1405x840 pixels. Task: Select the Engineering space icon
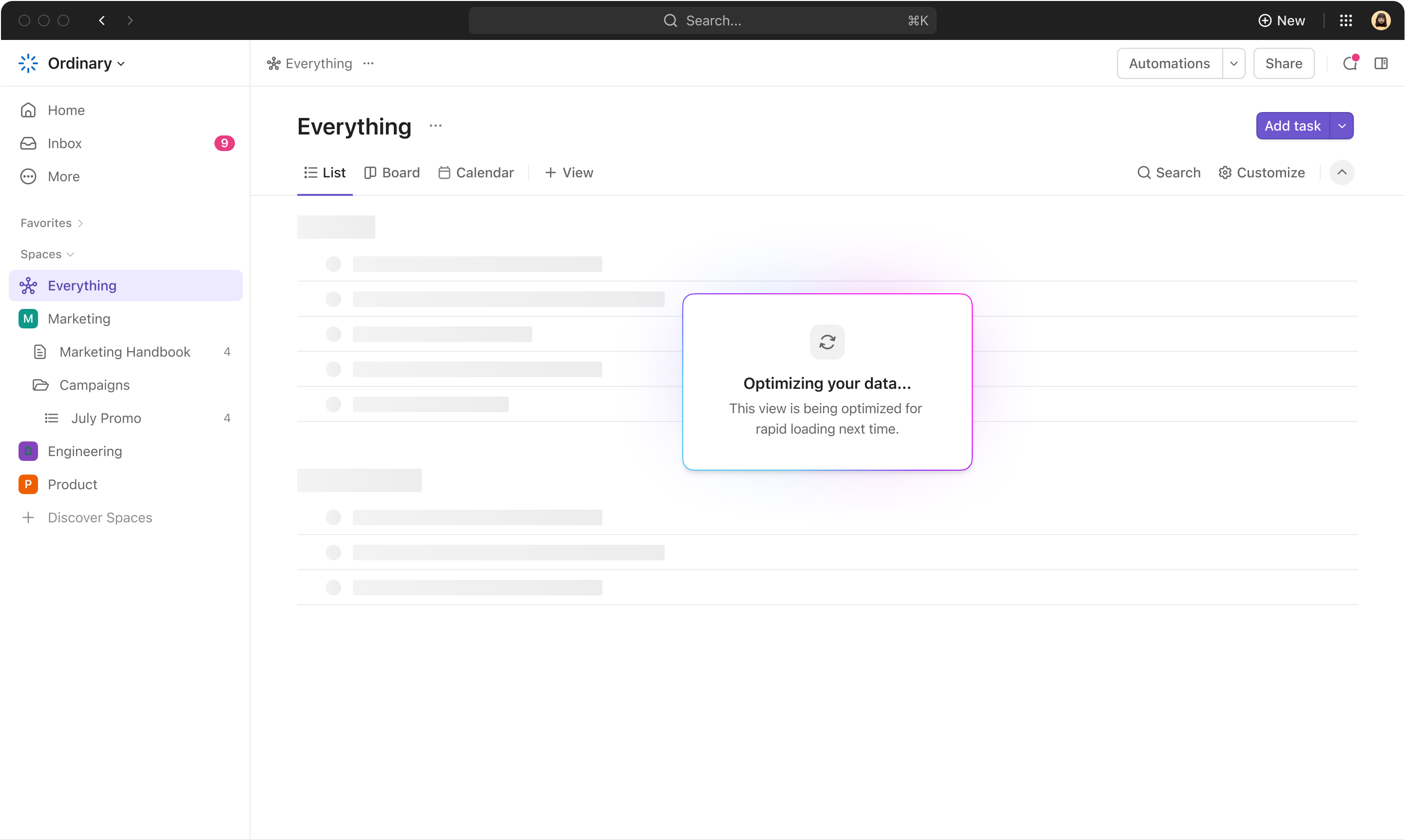pos(28,451)
